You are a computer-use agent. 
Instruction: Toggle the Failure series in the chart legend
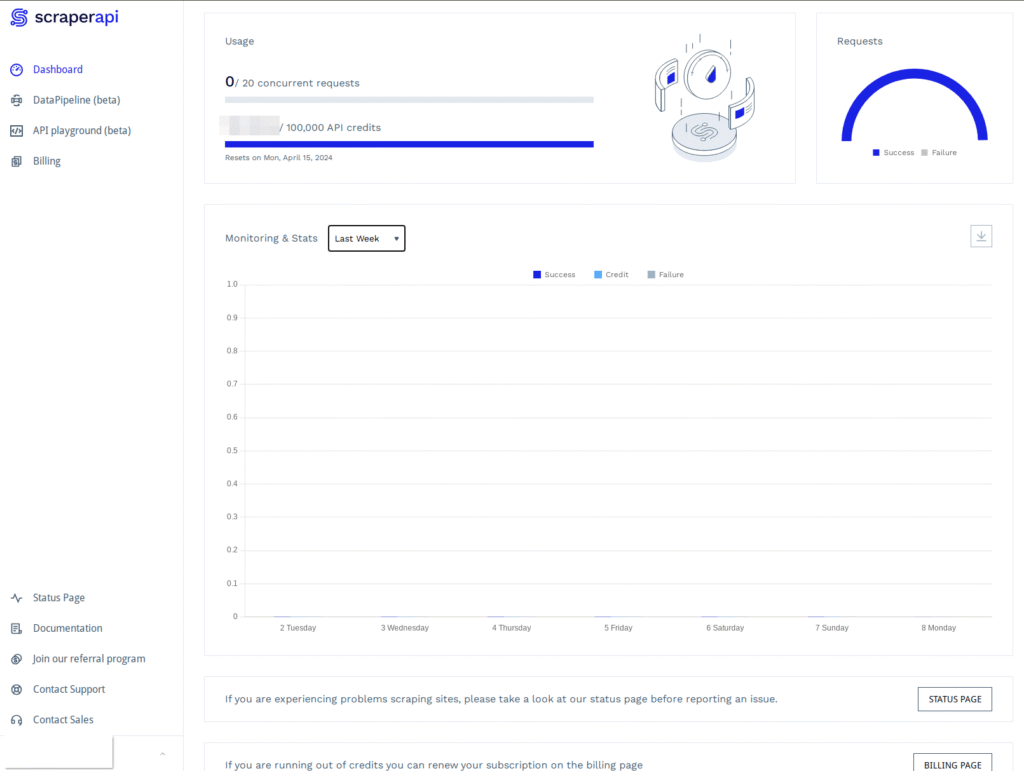[x=663, y=274]
